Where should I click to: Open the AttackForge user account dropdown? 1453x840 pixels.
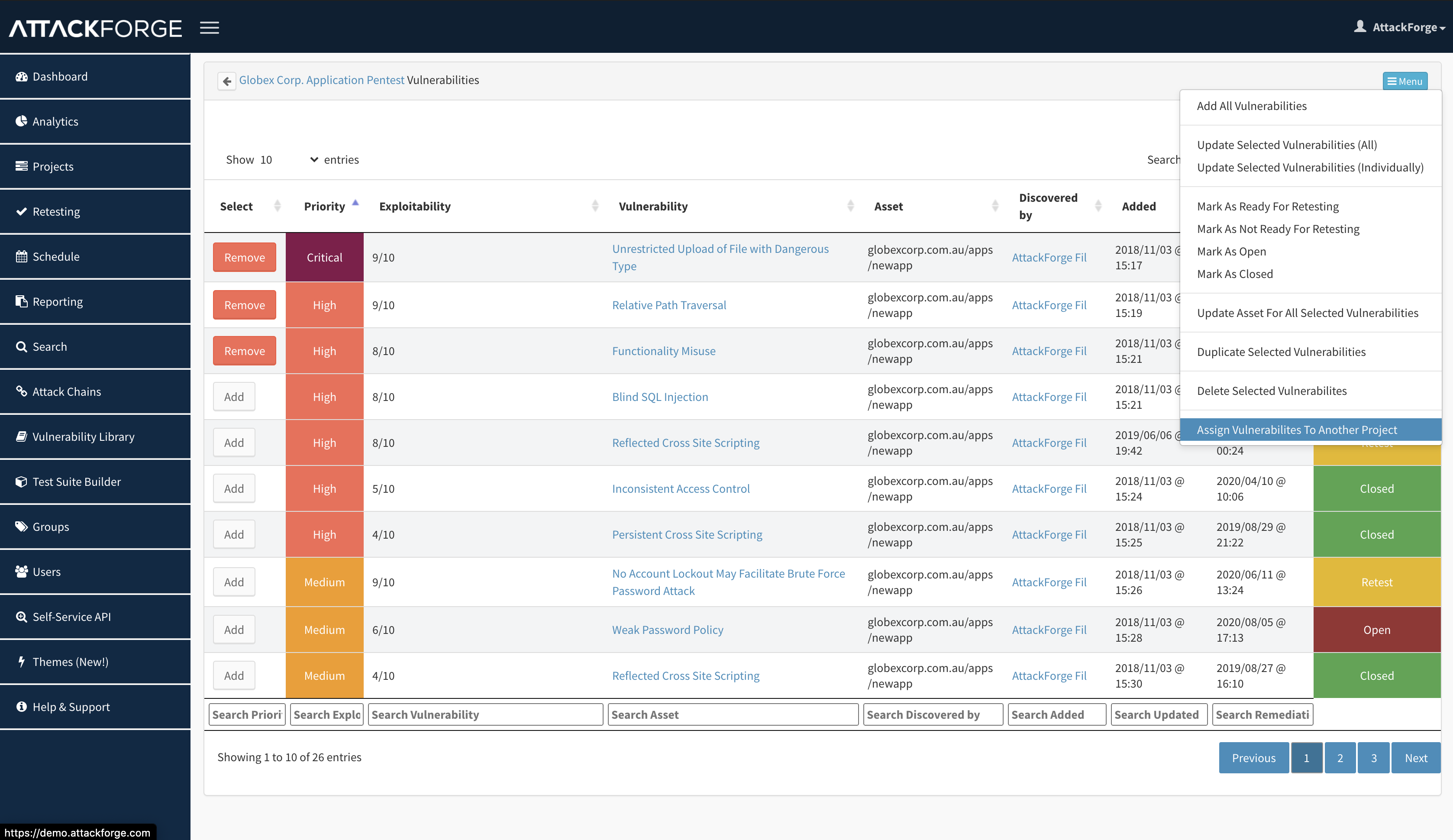[1401, 27]
